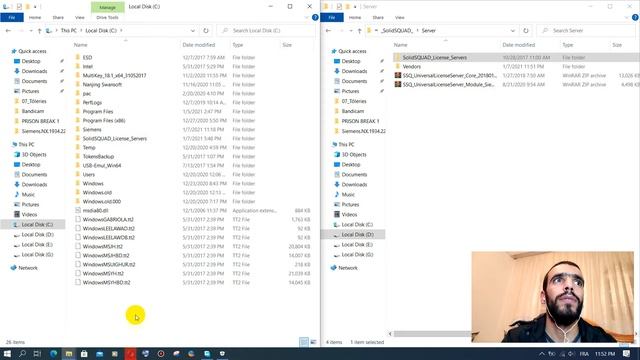
Task: Click _SolidSQUAD_ in the Server address bar
Action: [397, 31]
